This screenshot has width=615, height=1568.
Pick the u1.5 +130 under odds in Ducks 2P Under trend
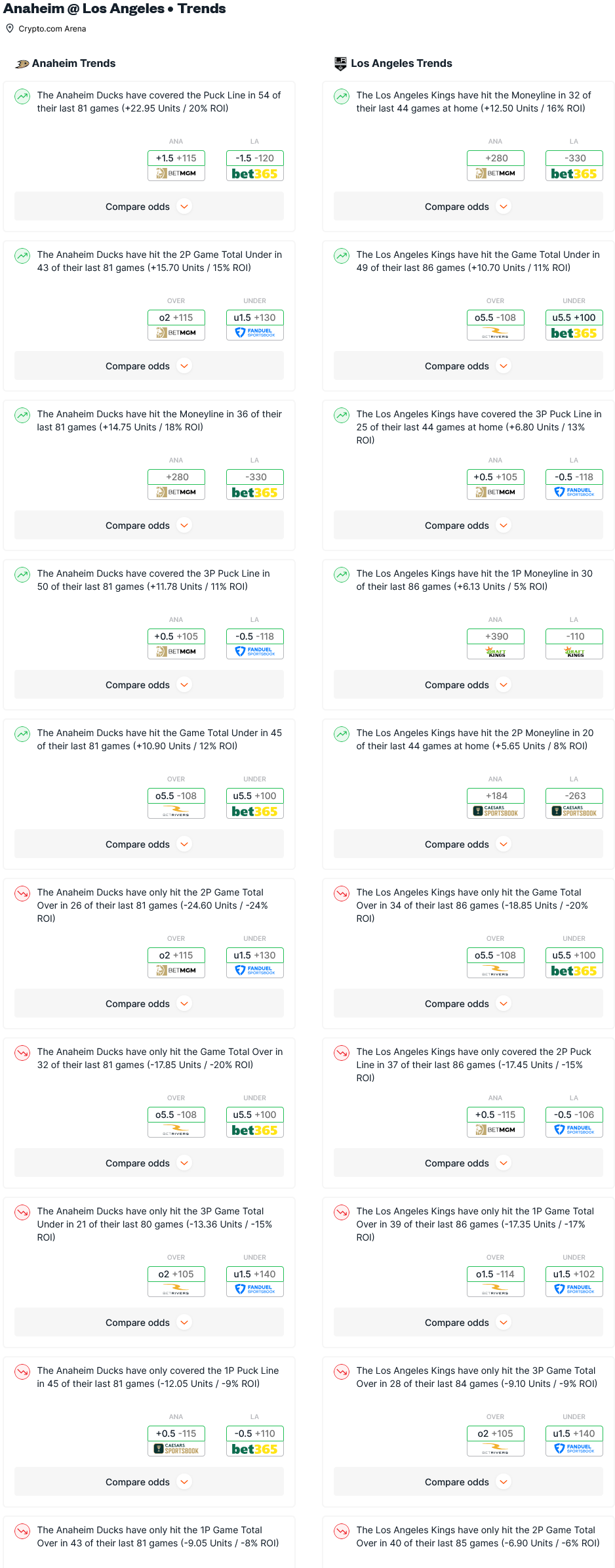(255, 318)
